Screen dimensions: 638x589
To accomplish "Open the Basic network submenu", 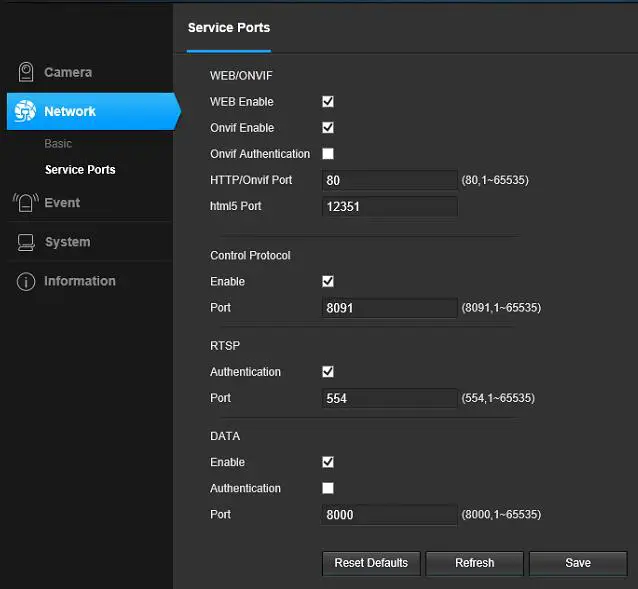I will point(58,144).
